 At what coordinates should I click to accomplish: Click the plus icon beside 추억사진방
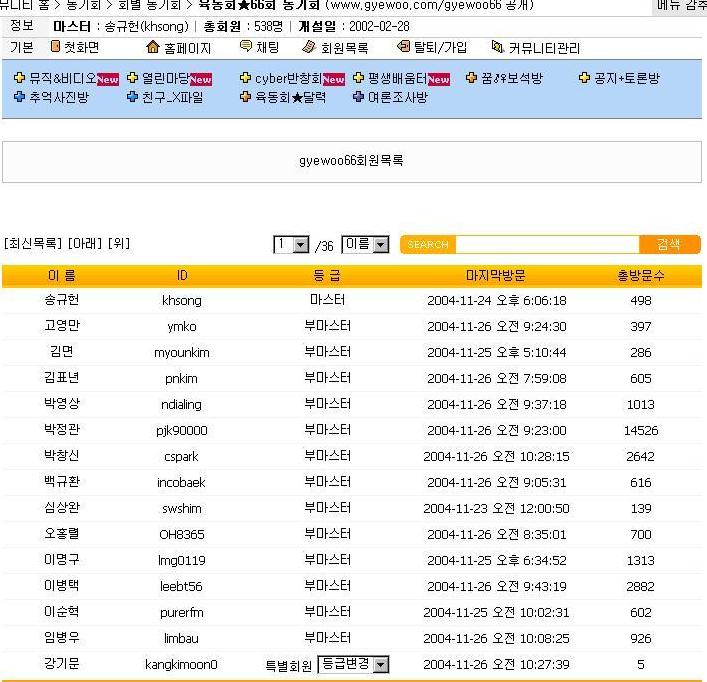click(19, 98)
